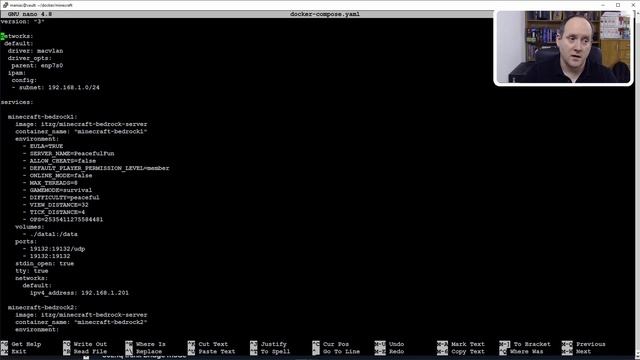The image size is (640, 360).
Task: Click ipv4_address: 192.168.1.201 line
Action: (79, 293)
